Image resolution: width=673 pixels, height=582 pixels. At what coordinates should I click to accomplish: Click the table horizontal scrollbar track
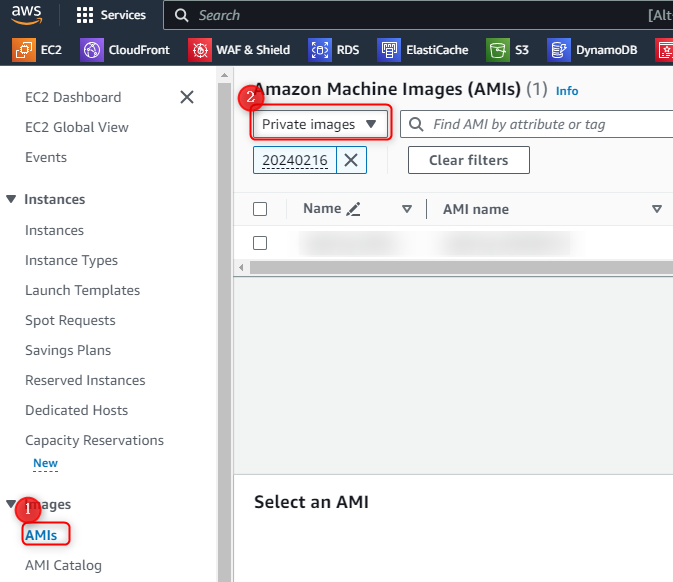pos(461,267)
